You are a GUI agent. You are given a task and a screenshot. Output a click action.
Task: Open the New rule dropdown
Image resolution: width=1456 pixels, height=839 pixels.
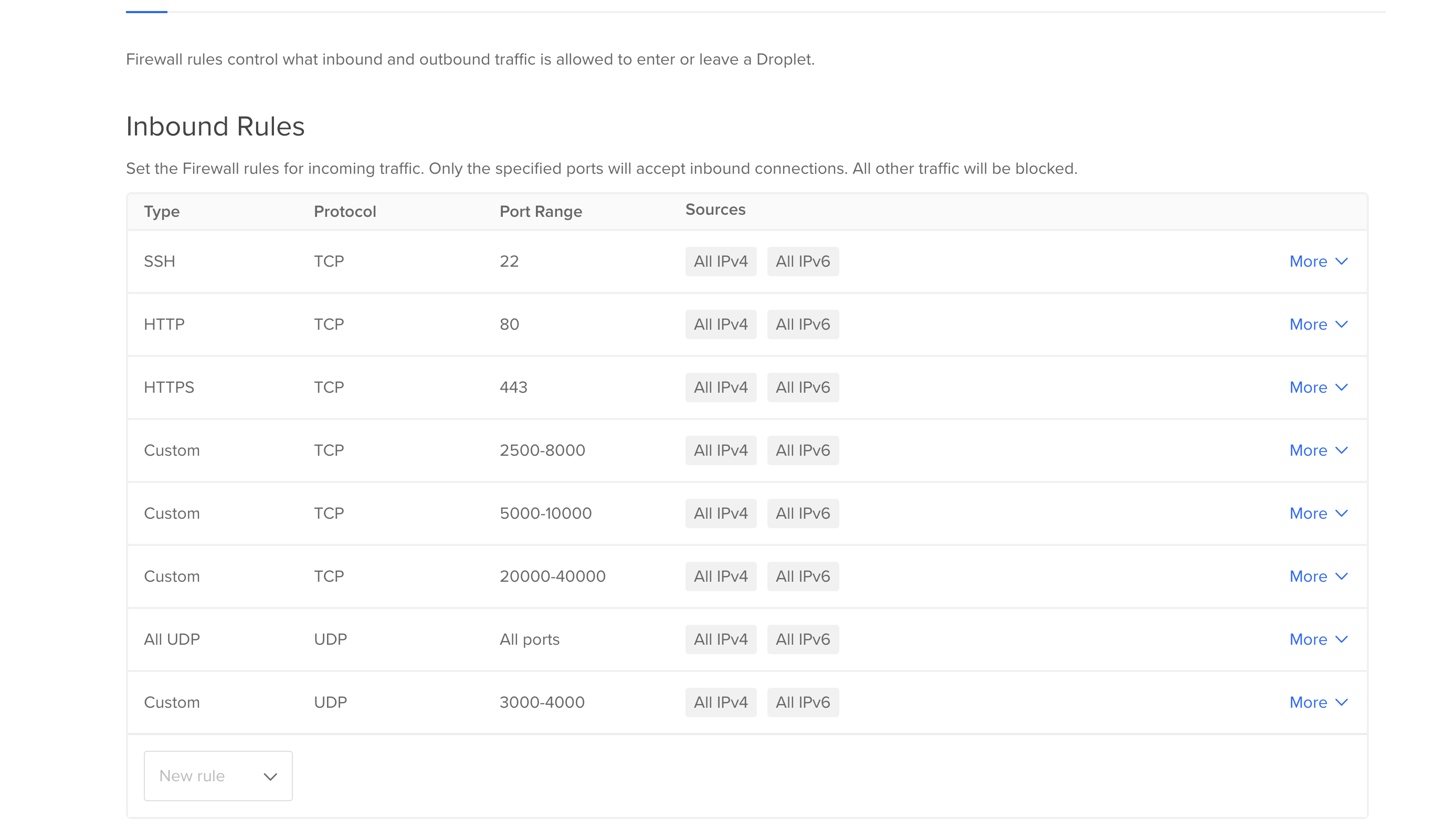(x=218, y=775)
